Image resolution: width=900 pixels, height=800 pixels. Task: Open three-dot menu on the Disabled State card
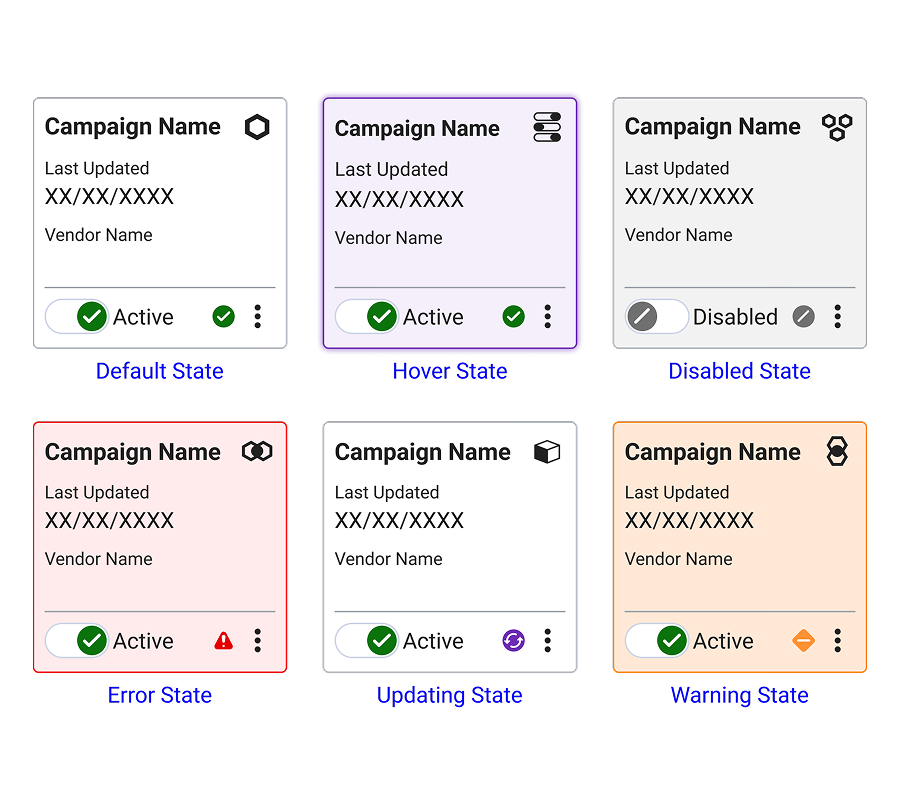(837, 316)
